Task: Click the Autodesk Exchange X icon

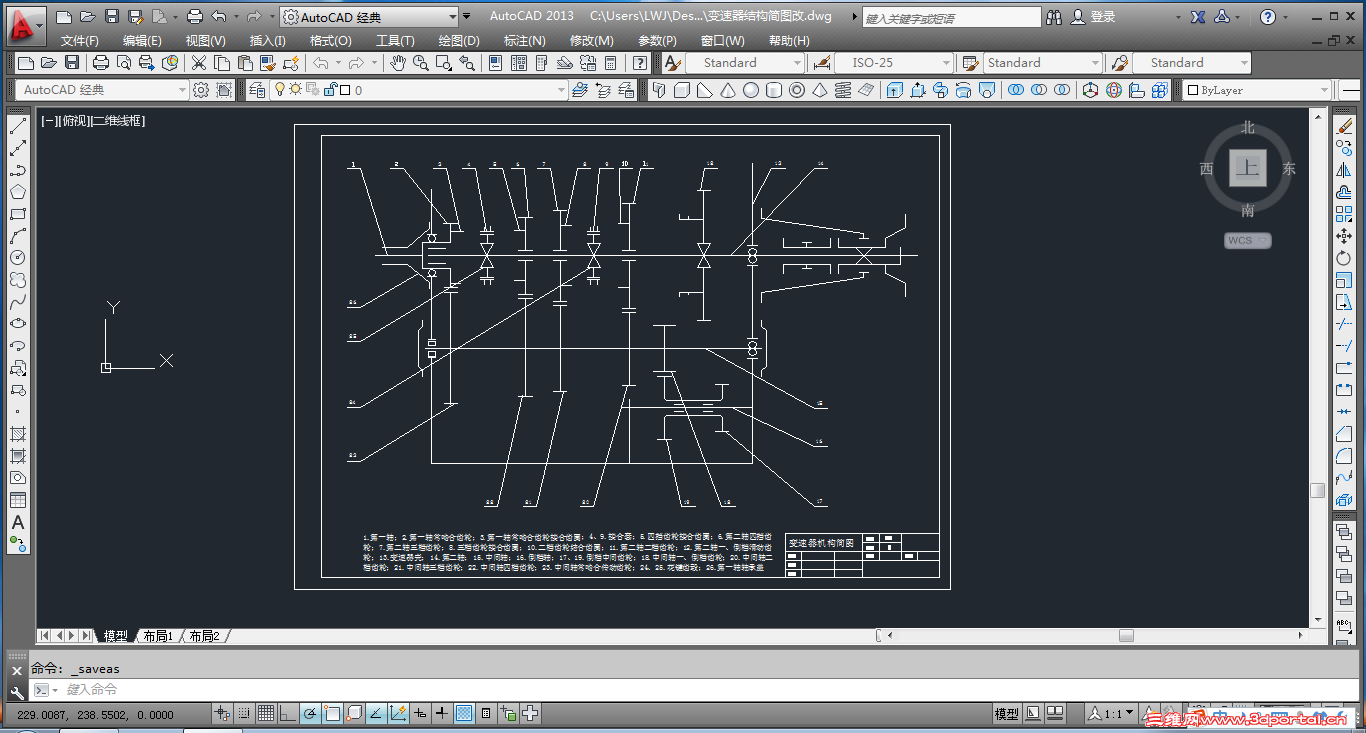Action: [1199, 17]
